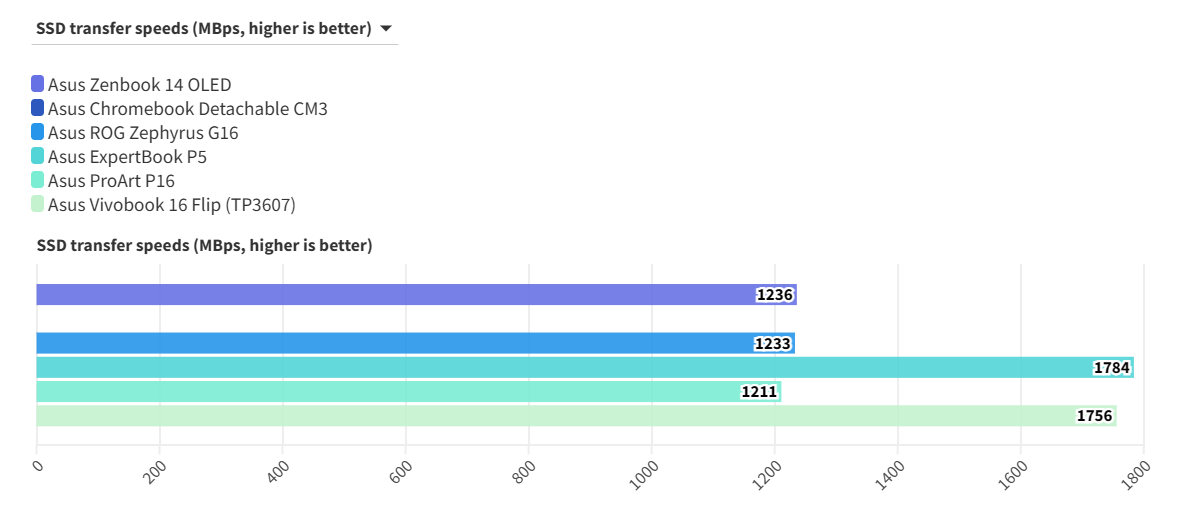Click the Asus ROG Zephyrus G16 swatch
Screen dimensions: 1184x505
pyautogui.click(x=38, y=132)
